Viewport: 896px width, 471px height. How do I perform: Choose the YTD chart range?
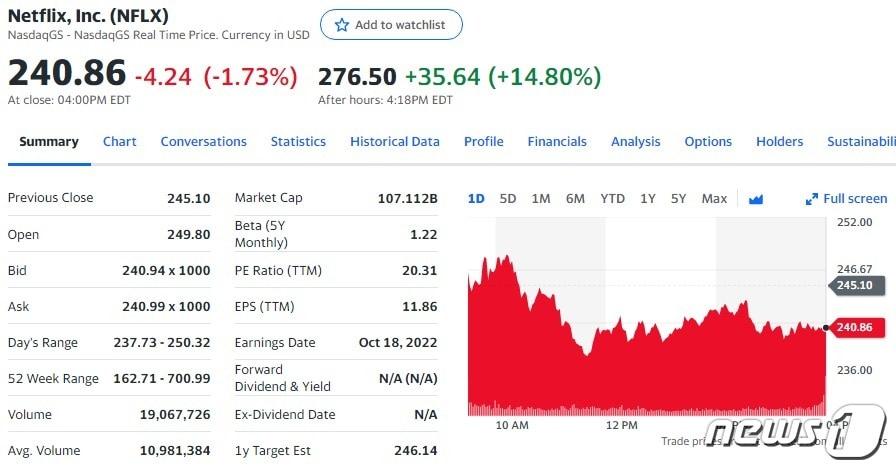(x=612, y=199)
